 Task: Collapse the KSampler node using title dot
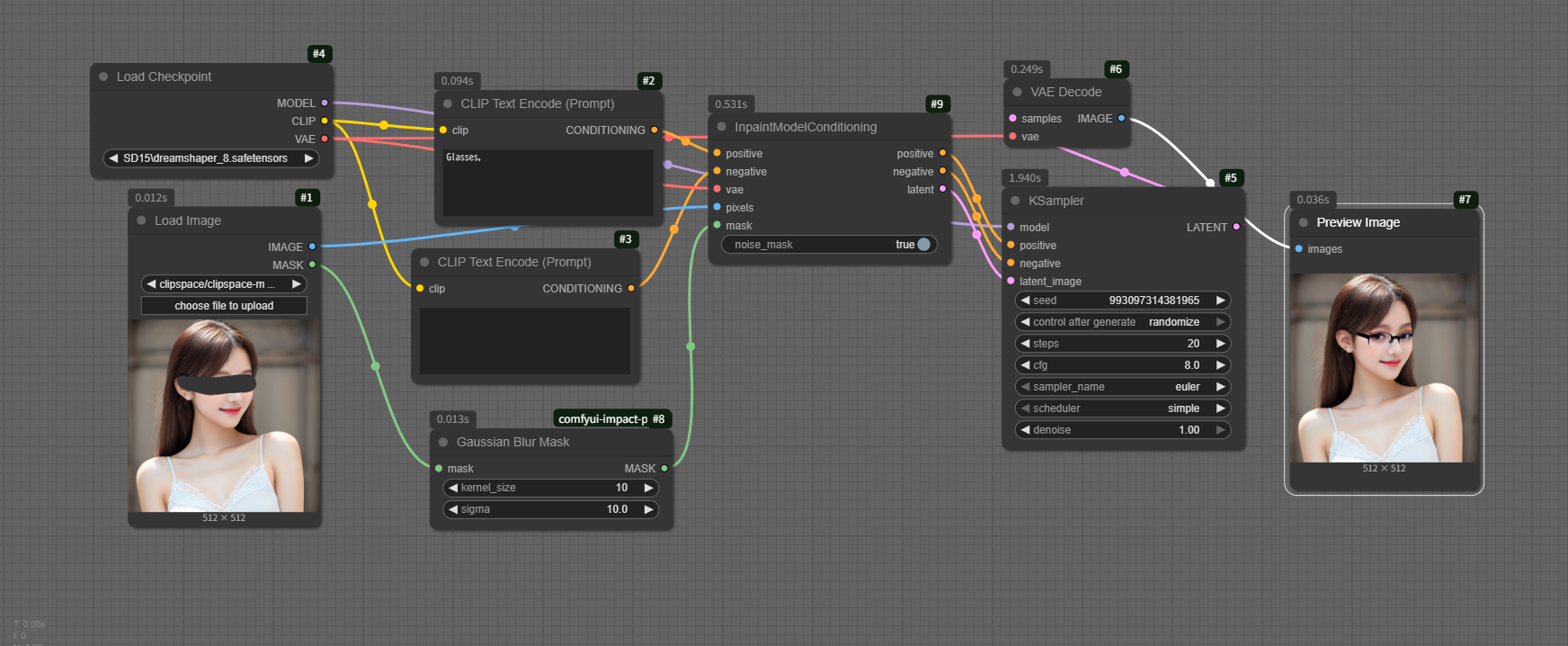tap(1015, 202)
